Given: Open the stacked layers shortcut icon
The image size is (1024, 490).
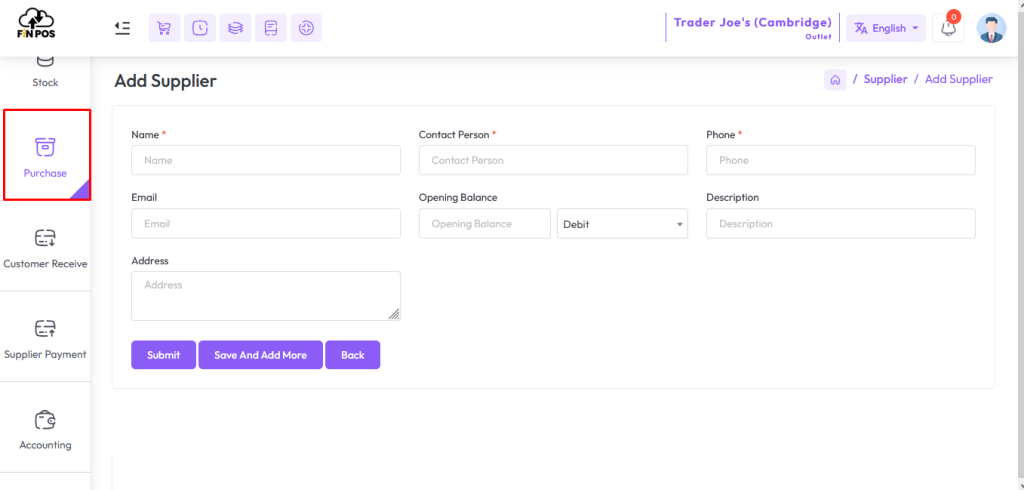Looking at the screenshot, I should (x=235, y=28).
